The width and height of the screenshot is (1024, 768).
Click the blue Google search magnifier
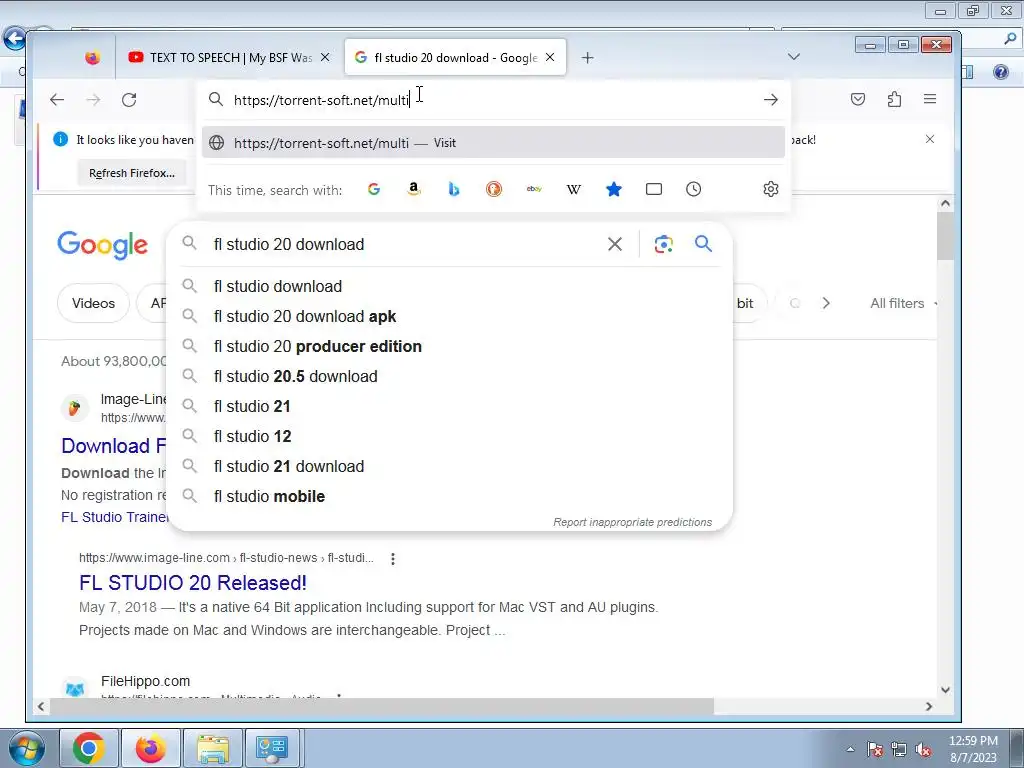tap(703, 244)
